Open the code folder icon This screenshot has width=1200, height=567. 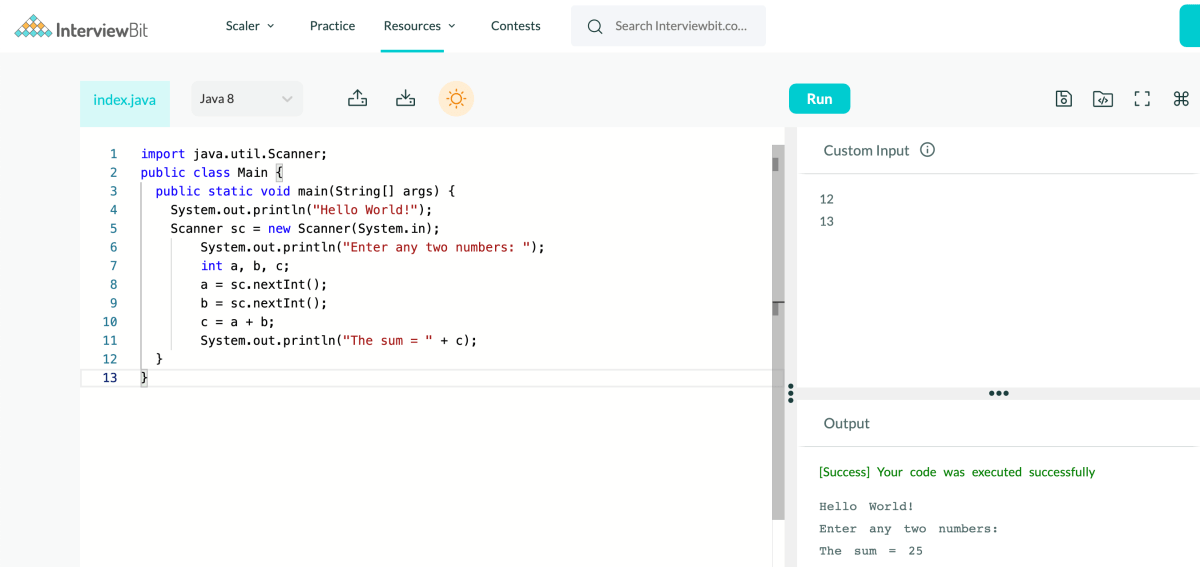pyautogui.click(x=1103, y=98)
